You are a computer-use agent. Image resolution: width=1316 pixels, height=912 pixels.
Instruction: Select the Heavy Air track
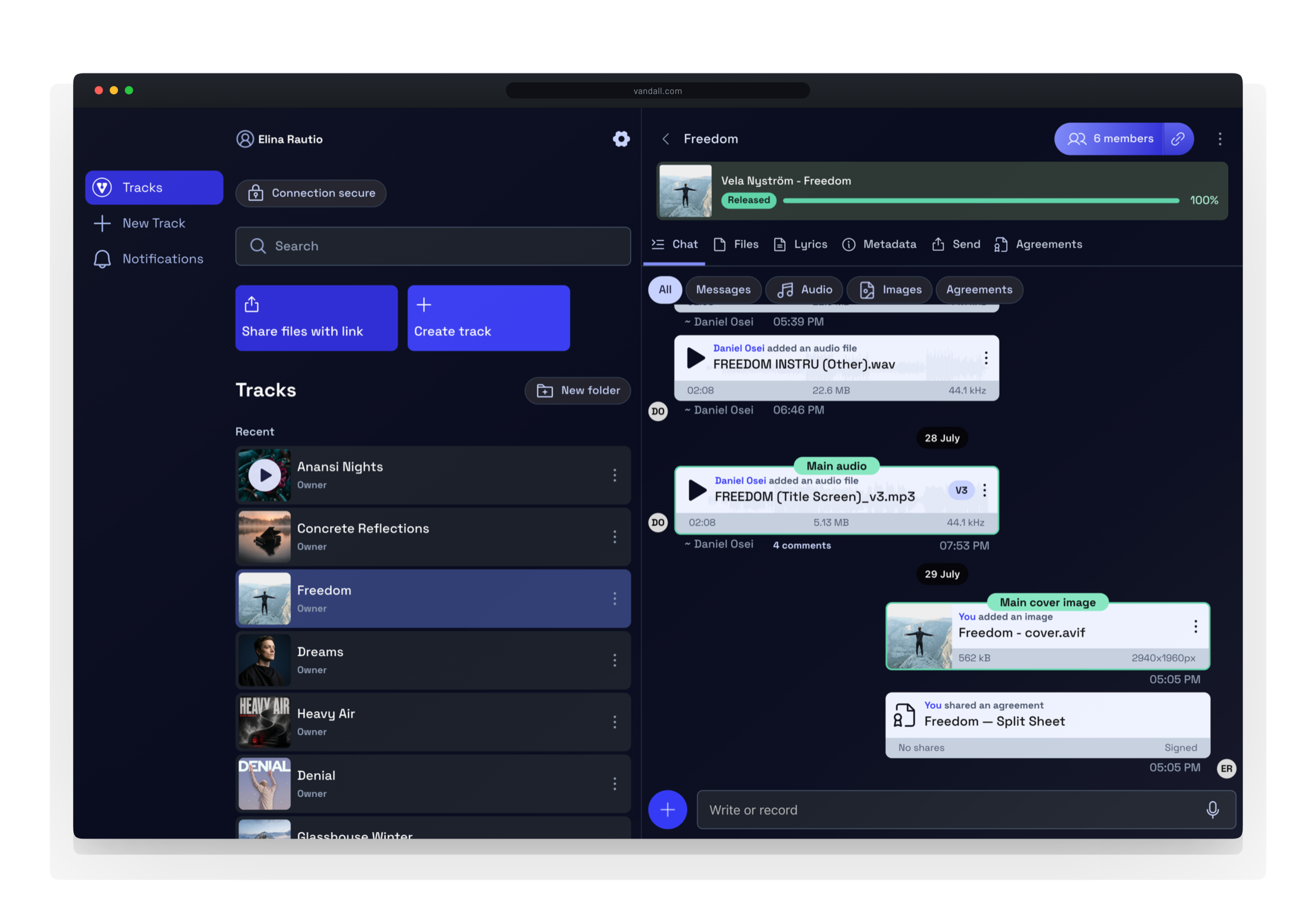pyautogui.click(x=433, y=722)
